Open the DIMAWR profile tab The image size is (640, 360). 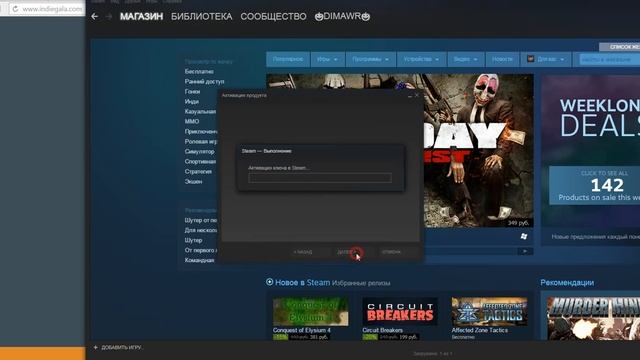click(342, 16)
